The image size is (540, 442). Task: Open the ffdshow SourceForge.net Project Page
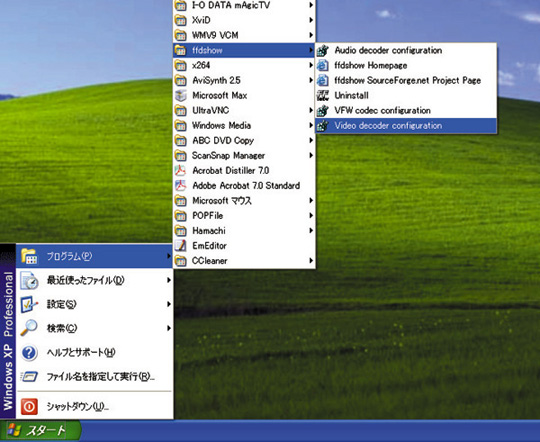406,81
